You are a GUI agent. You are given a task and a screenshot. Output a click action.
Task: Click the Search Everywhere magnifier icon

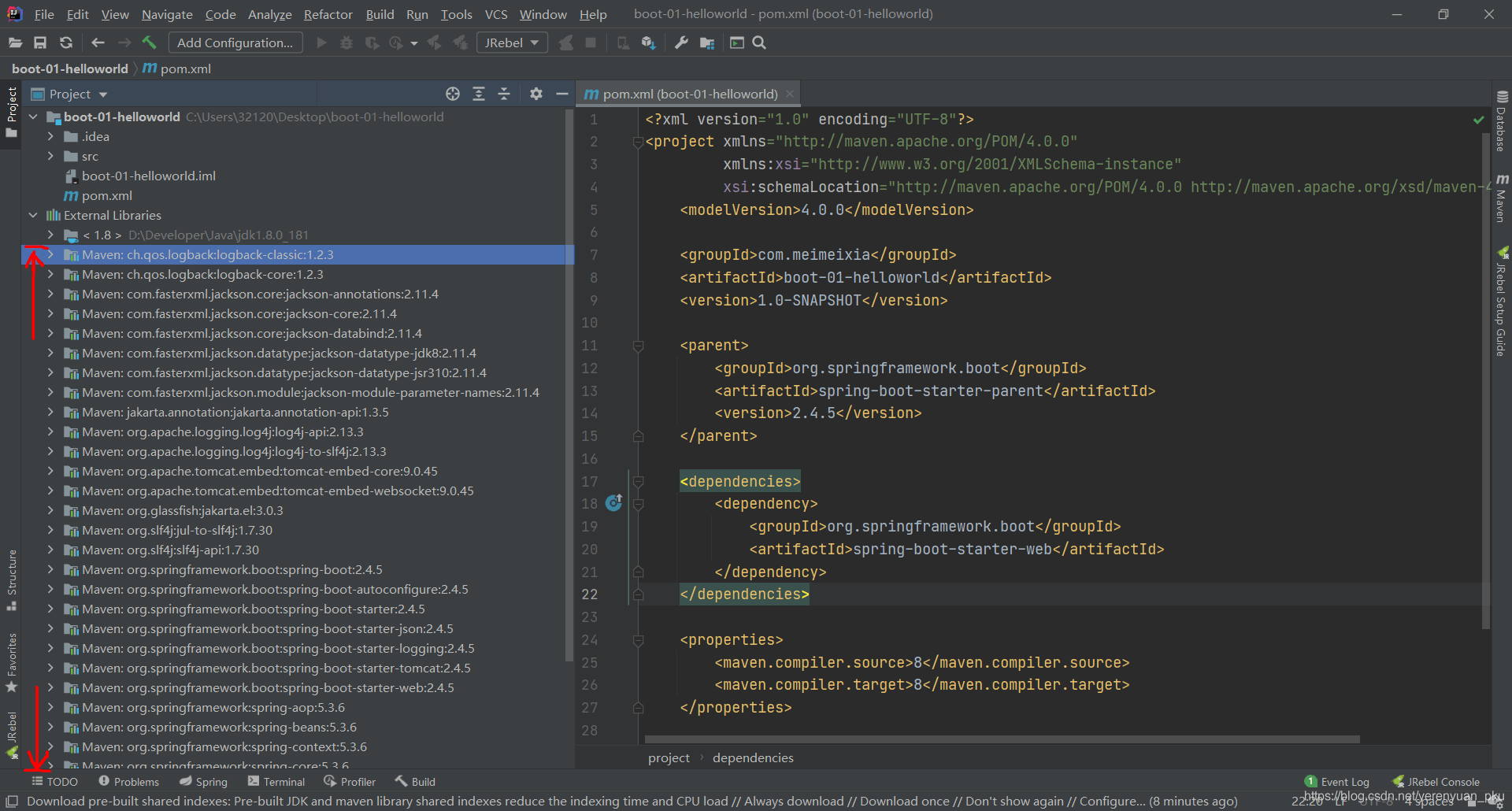759,43
